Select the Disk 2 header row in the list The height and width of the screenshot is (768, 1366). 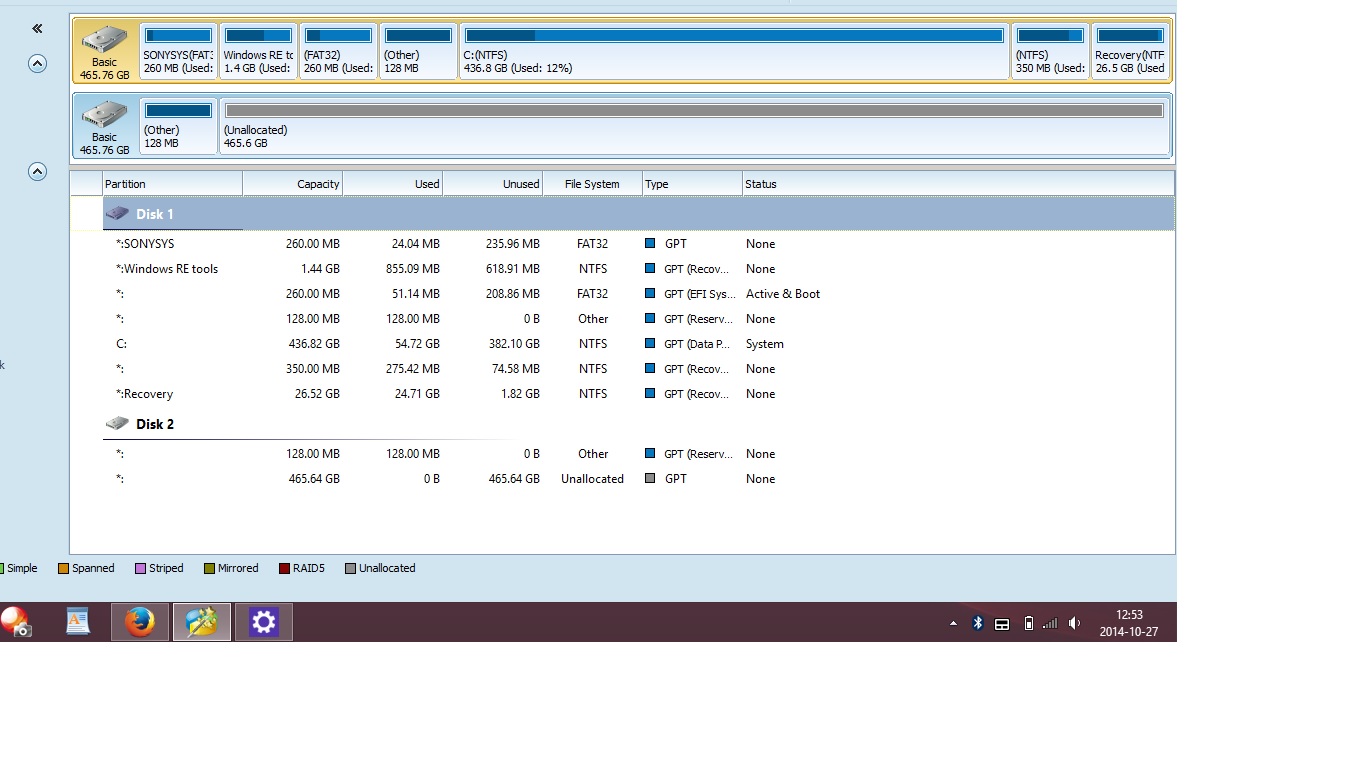pos(638,424)
